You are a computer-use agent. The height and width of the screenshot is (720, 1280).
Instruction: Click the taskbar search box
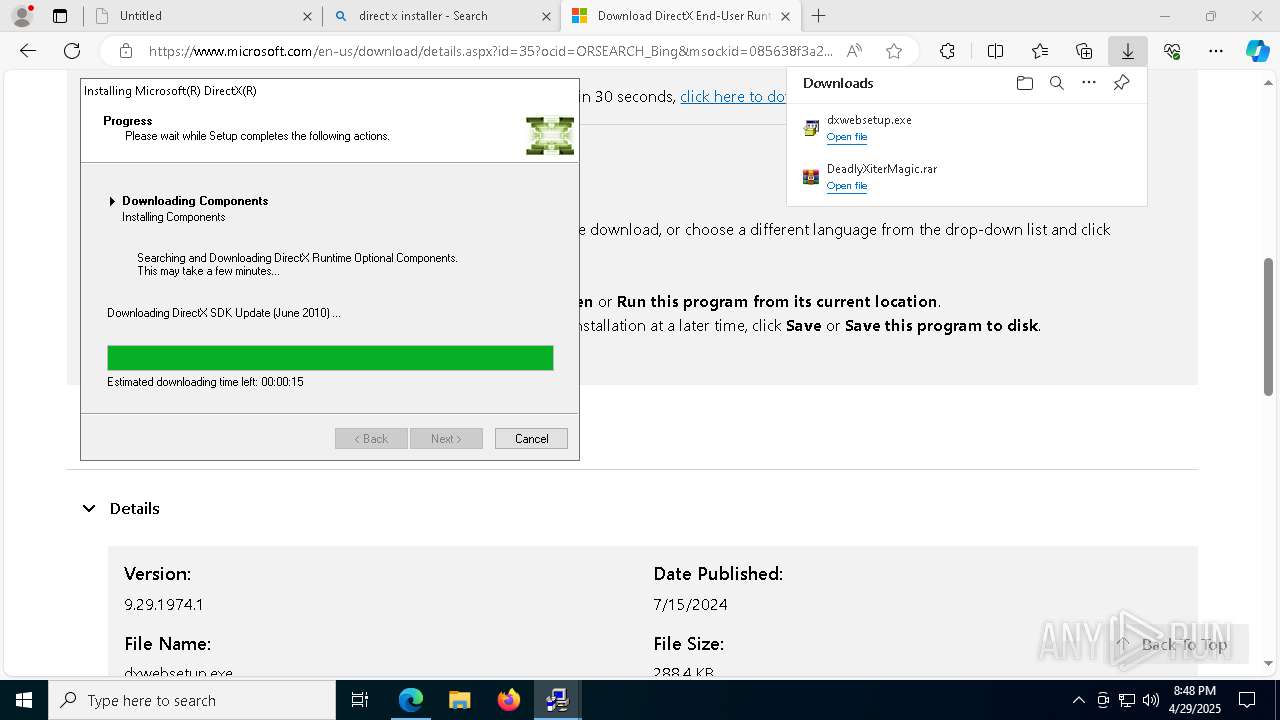click(x=192, y=700)
